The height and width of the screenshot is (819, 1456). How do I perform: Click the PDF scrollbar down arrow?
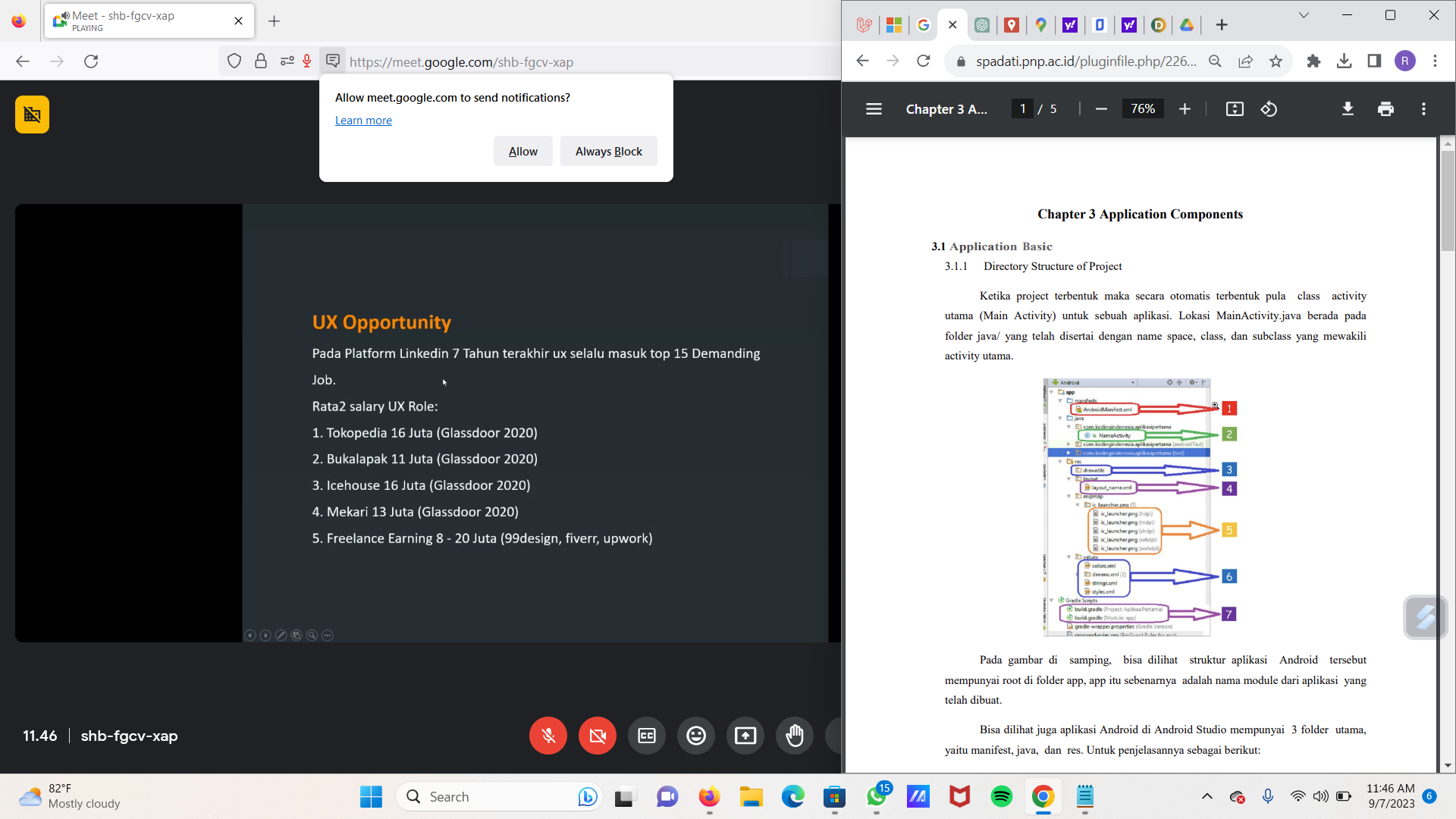coord(1448,766)
